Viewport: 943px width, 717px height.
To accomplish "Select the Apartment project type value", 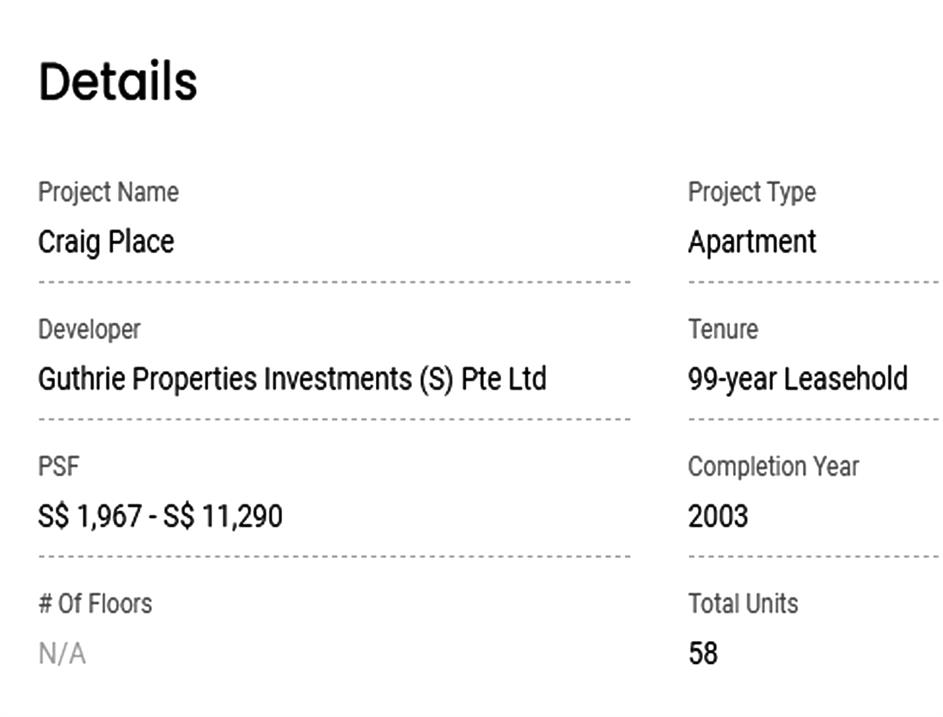I will click(x=752, y=242).
